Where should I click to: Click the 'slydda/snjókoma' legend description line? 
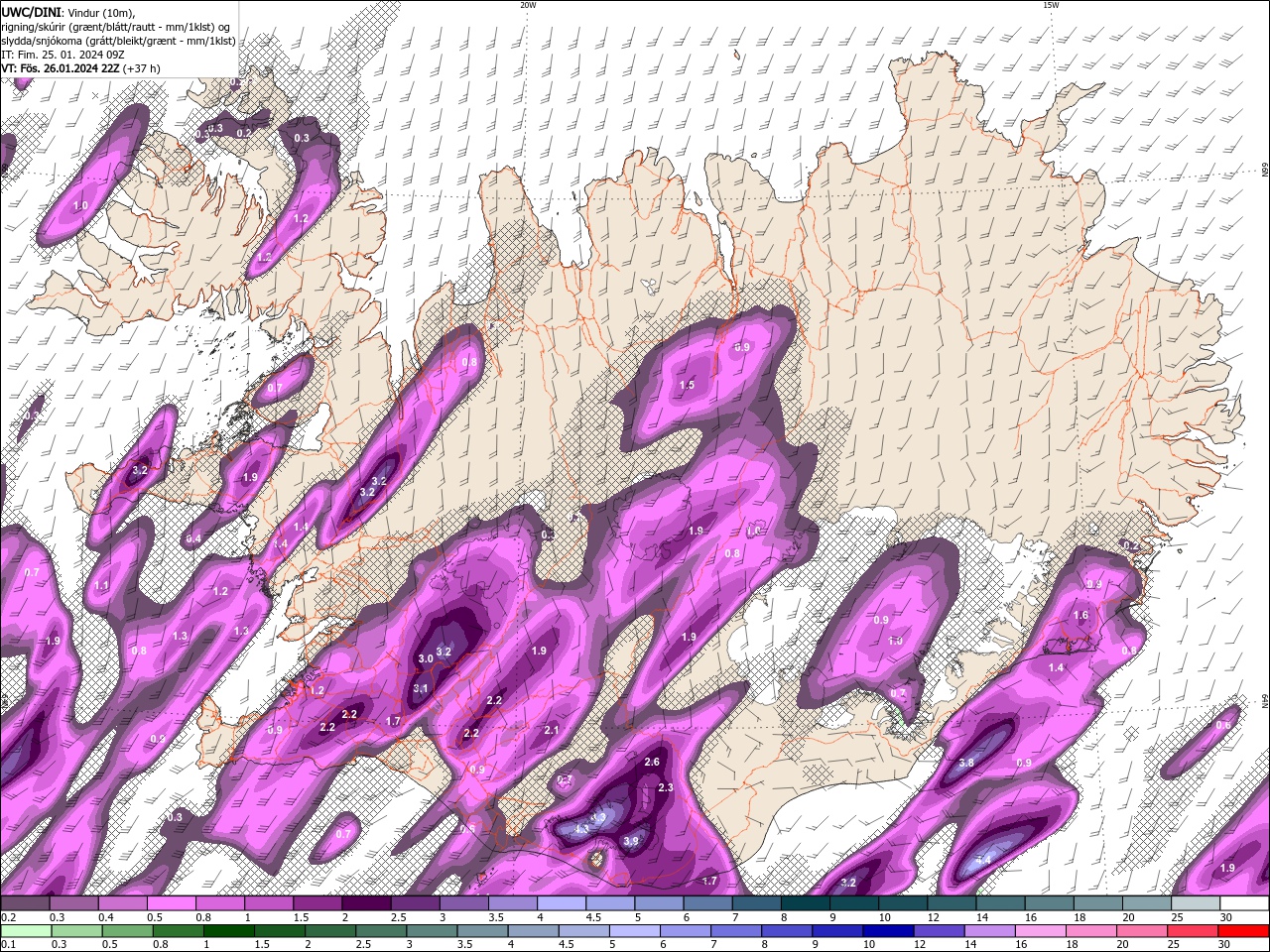click(119, 41)
